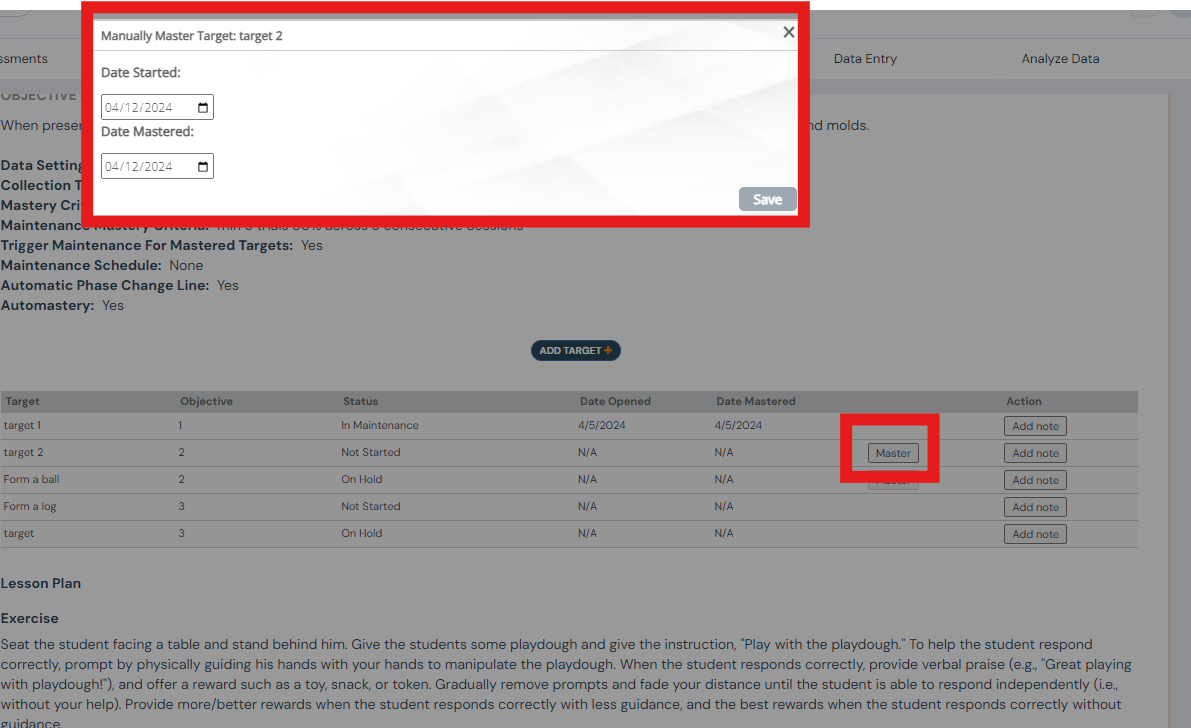Image resolution: width=1191 pixels, height=728 pixels.
Task: Add note to target 2 row
Action: [x=1035, y=453]
